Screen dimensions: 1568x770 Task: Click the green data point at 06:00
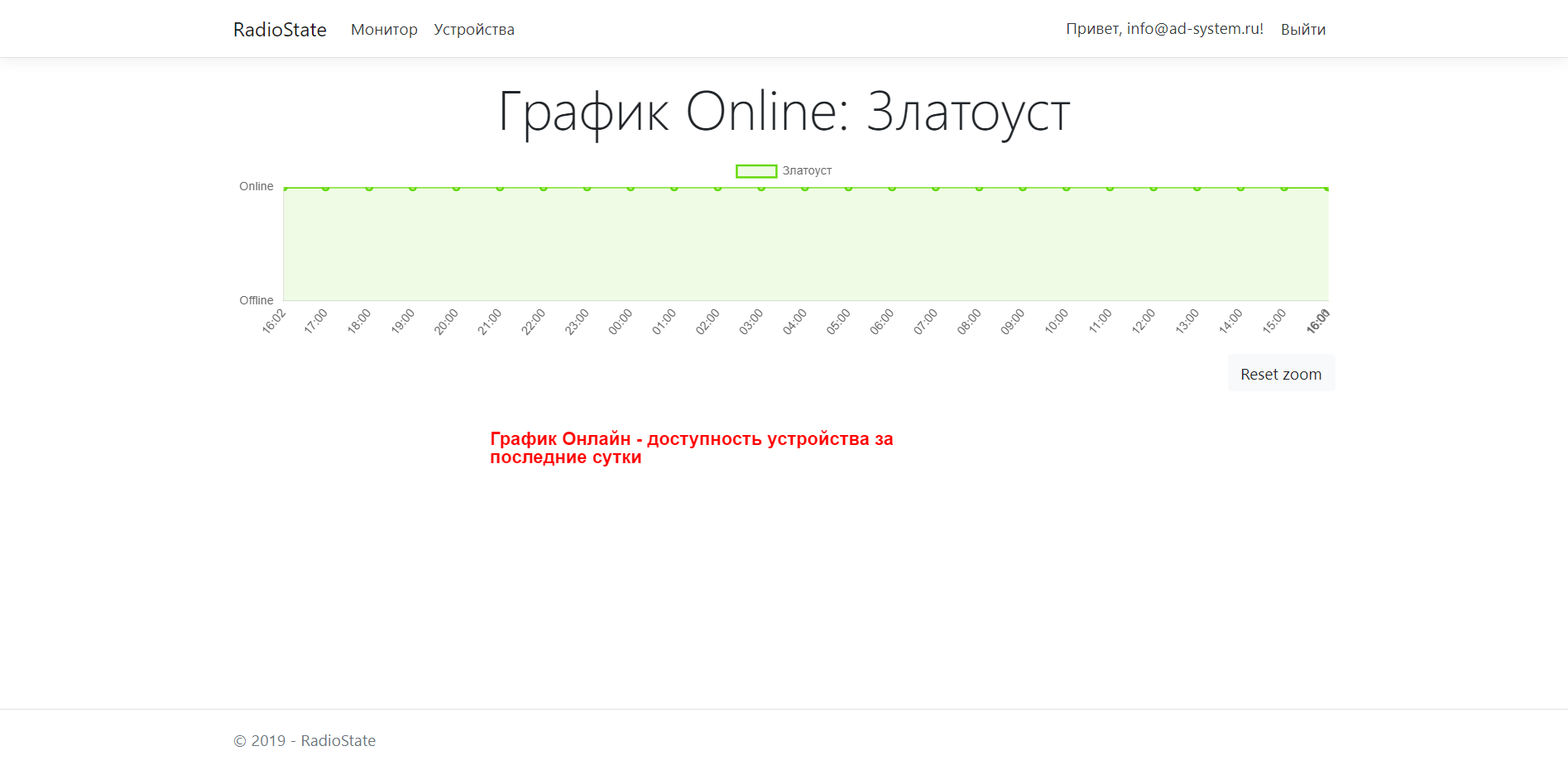[x=892, y=188]
